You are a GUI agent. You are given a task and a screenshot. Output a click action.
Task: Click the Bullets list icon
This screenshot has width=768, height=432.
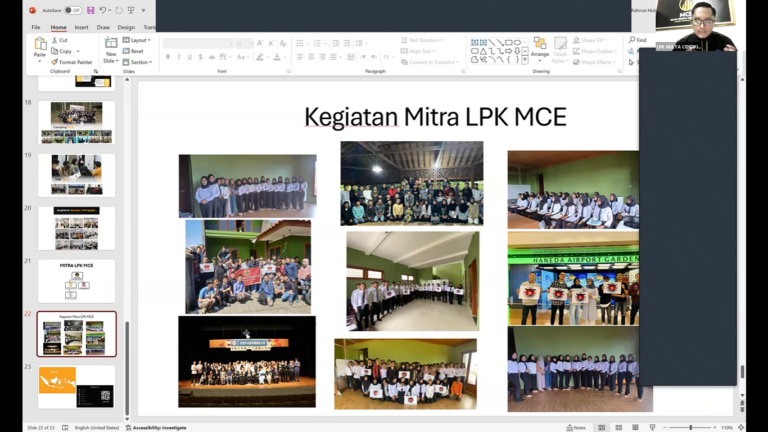(300, 44)
